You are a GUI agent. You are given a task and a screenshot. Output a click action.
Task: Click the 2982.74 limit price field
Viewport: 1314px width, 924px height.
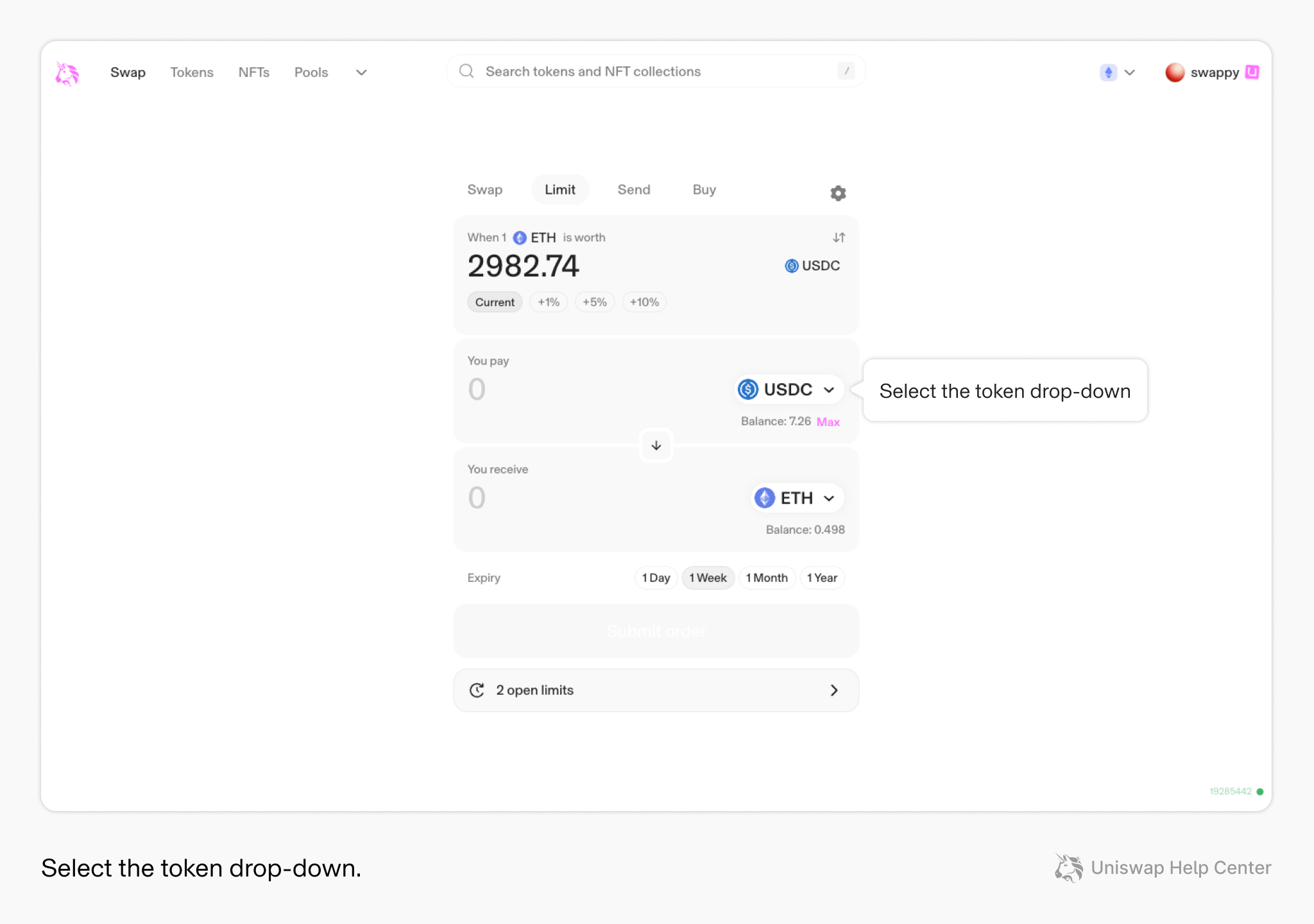(x=524, y=266)
